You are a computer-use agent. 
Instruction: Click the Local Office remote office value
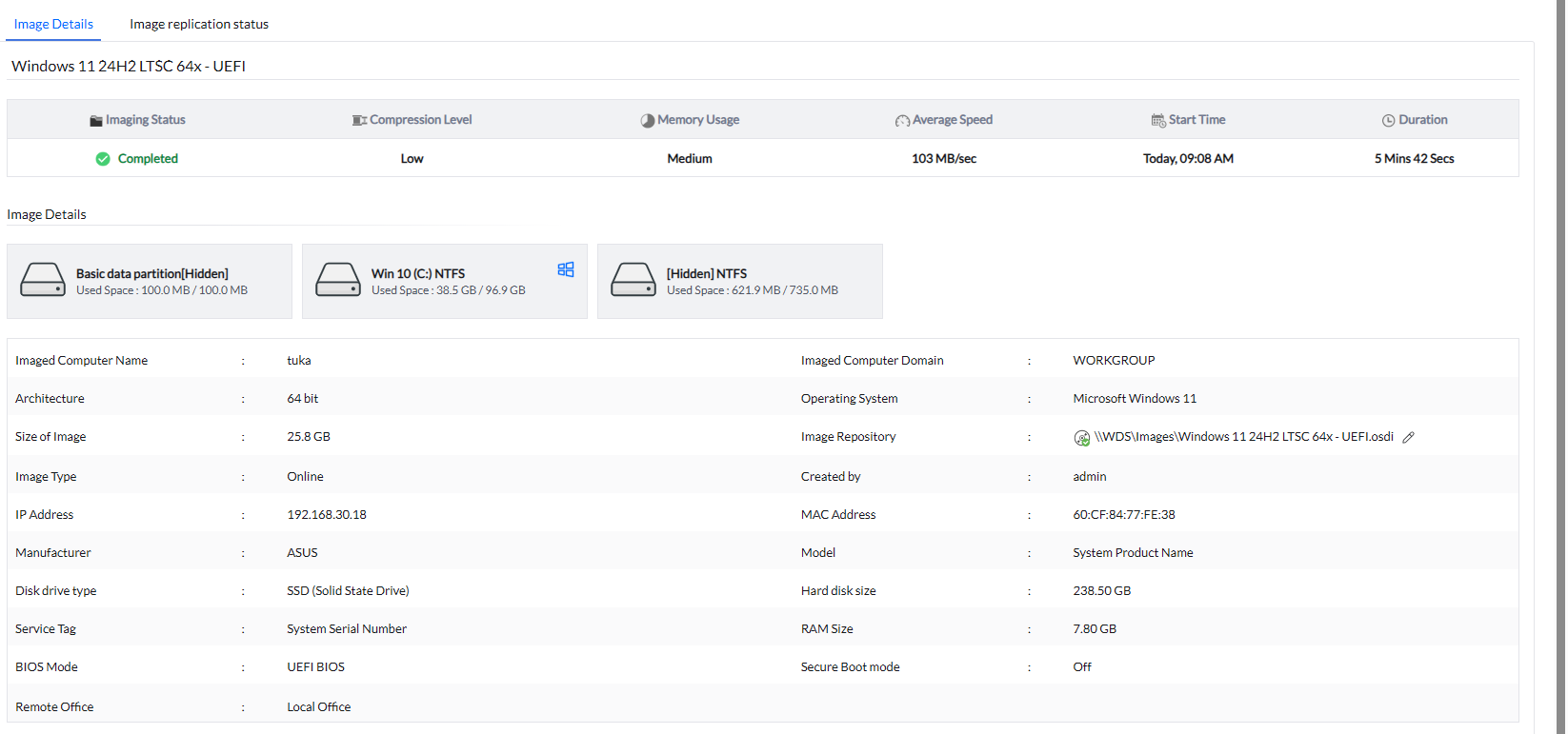point(319,707)
